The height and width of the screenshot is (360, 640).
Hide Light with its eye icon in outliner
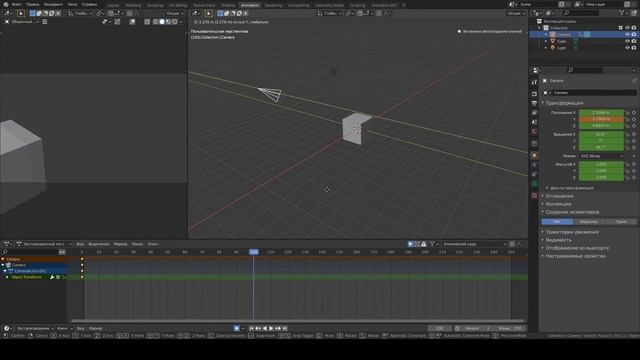tap(627, 48)
